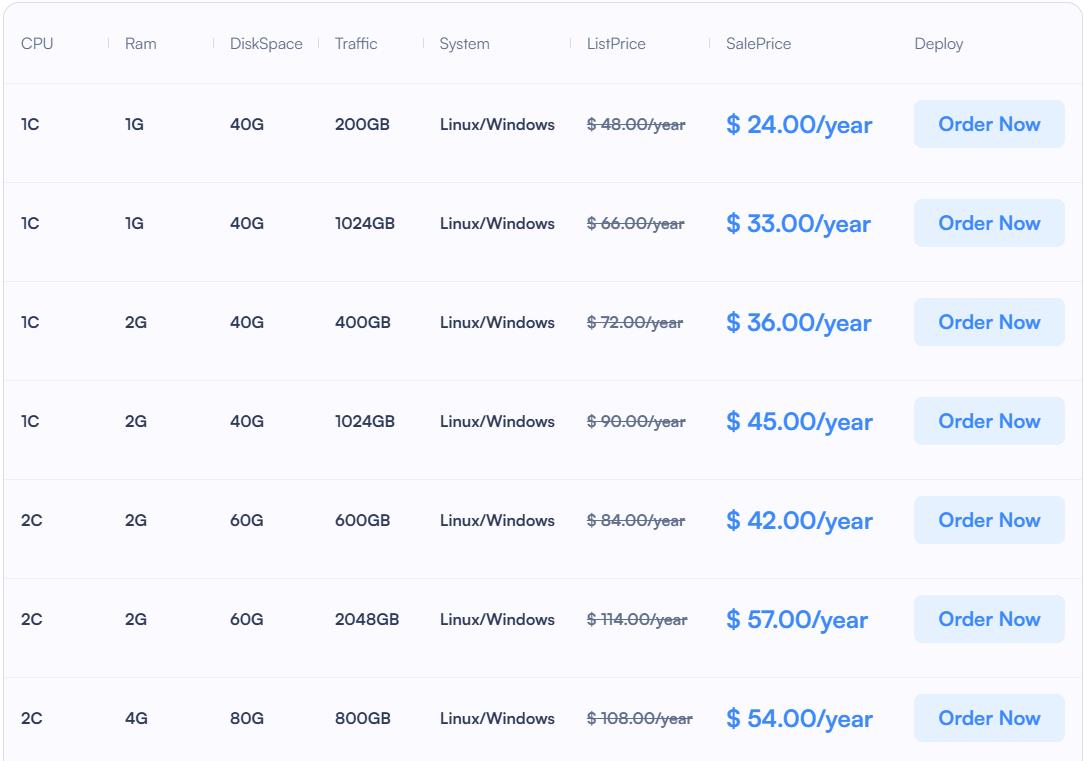Click the struck-through $ 114.00/year list price
The image size is (1084, 761).
pyautogui.click(x=637, y=620)
